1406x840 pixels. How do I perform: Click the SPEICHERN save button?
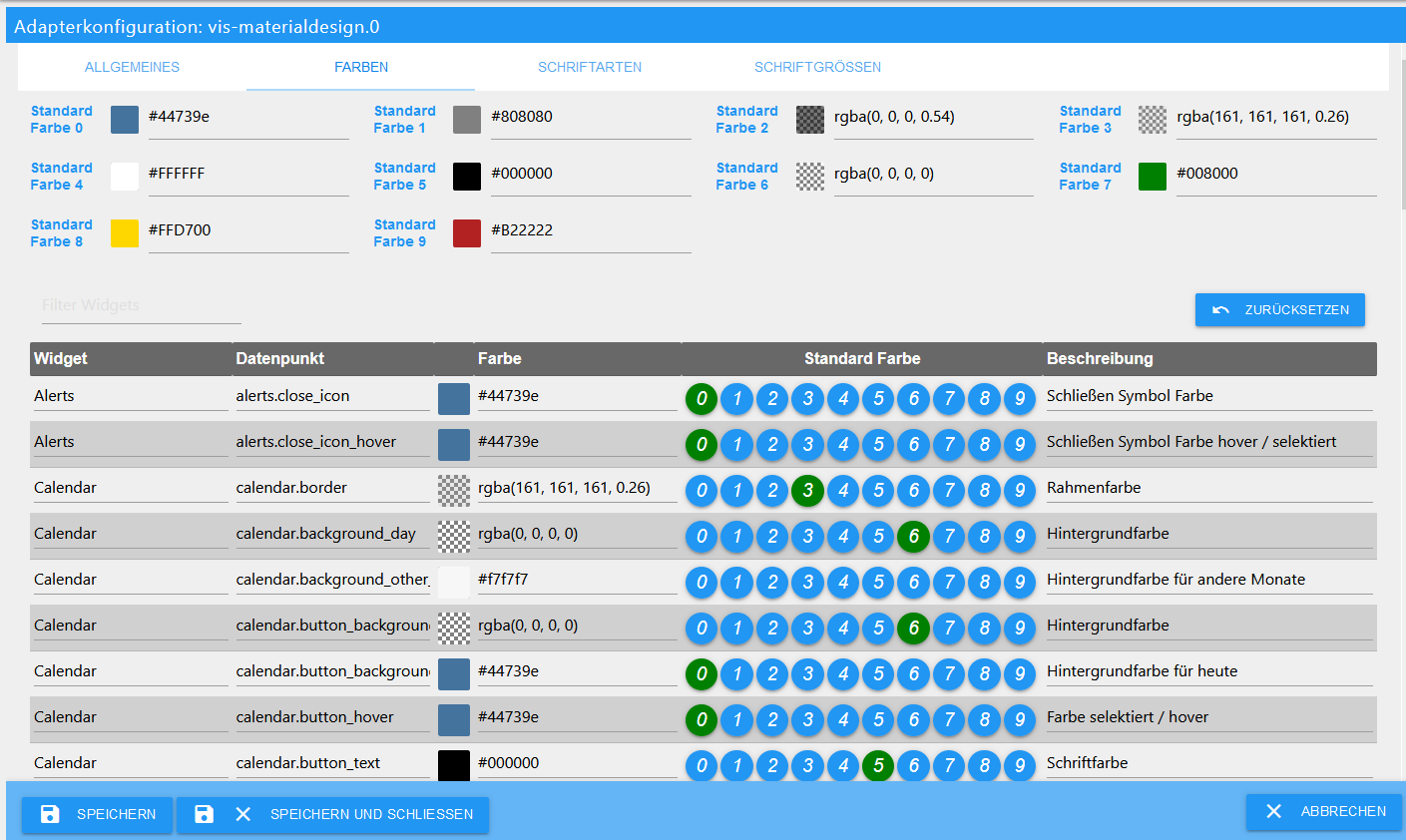97,814
